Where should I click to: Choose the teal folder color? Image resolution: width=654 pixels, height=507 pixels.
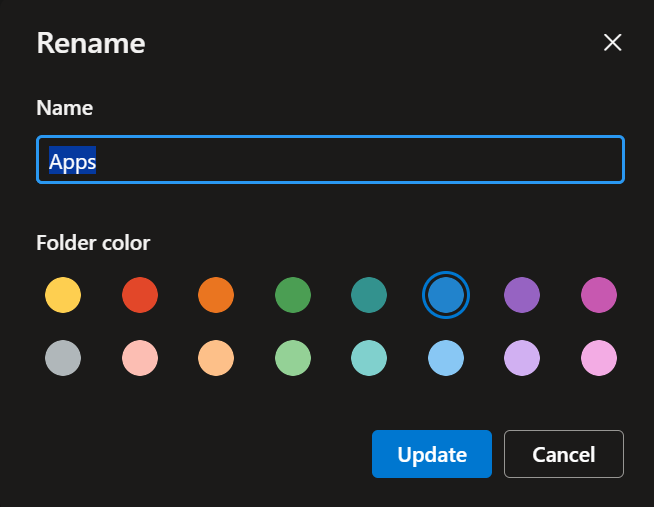(369, 295)
